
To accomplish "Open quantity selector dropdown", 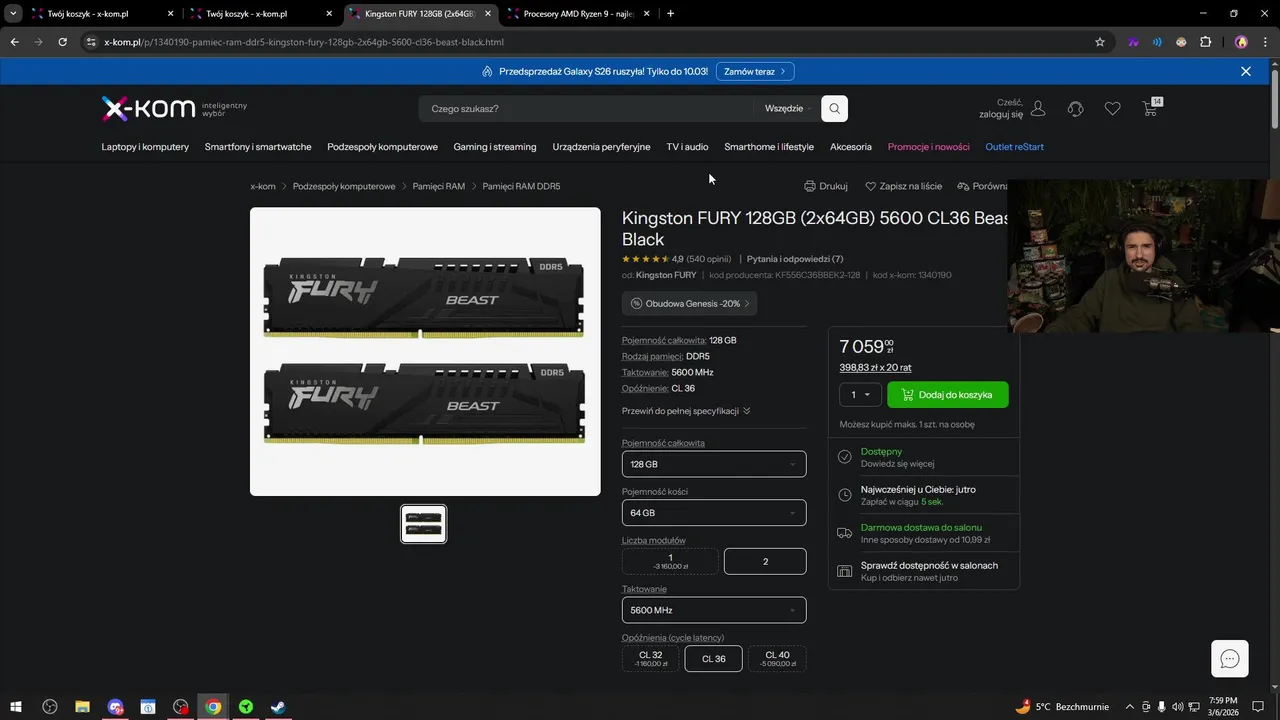I will click(860, 394).
